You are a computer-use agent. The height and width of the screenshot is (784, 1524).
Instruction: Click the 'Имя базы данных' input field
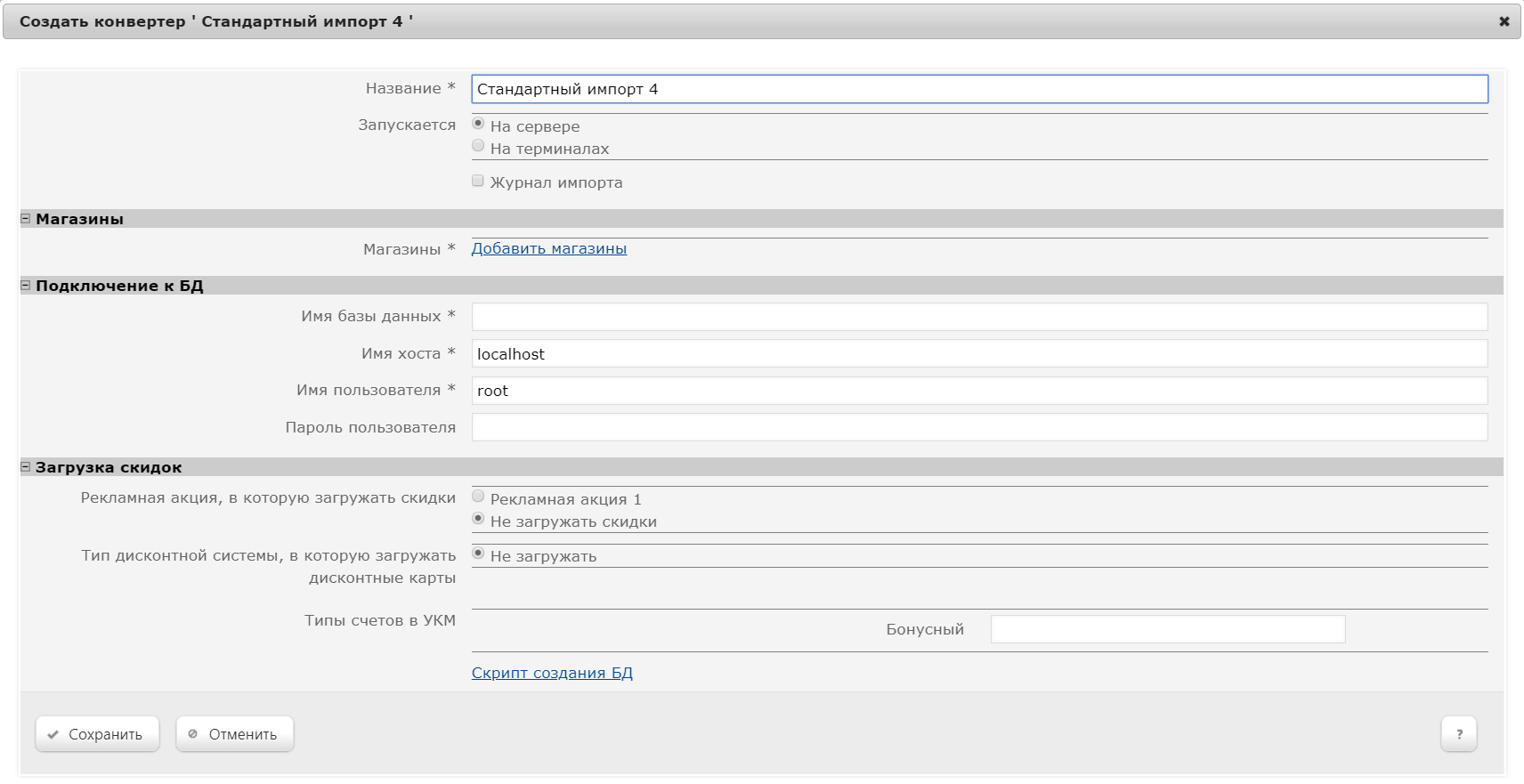(x=979, y=317)
